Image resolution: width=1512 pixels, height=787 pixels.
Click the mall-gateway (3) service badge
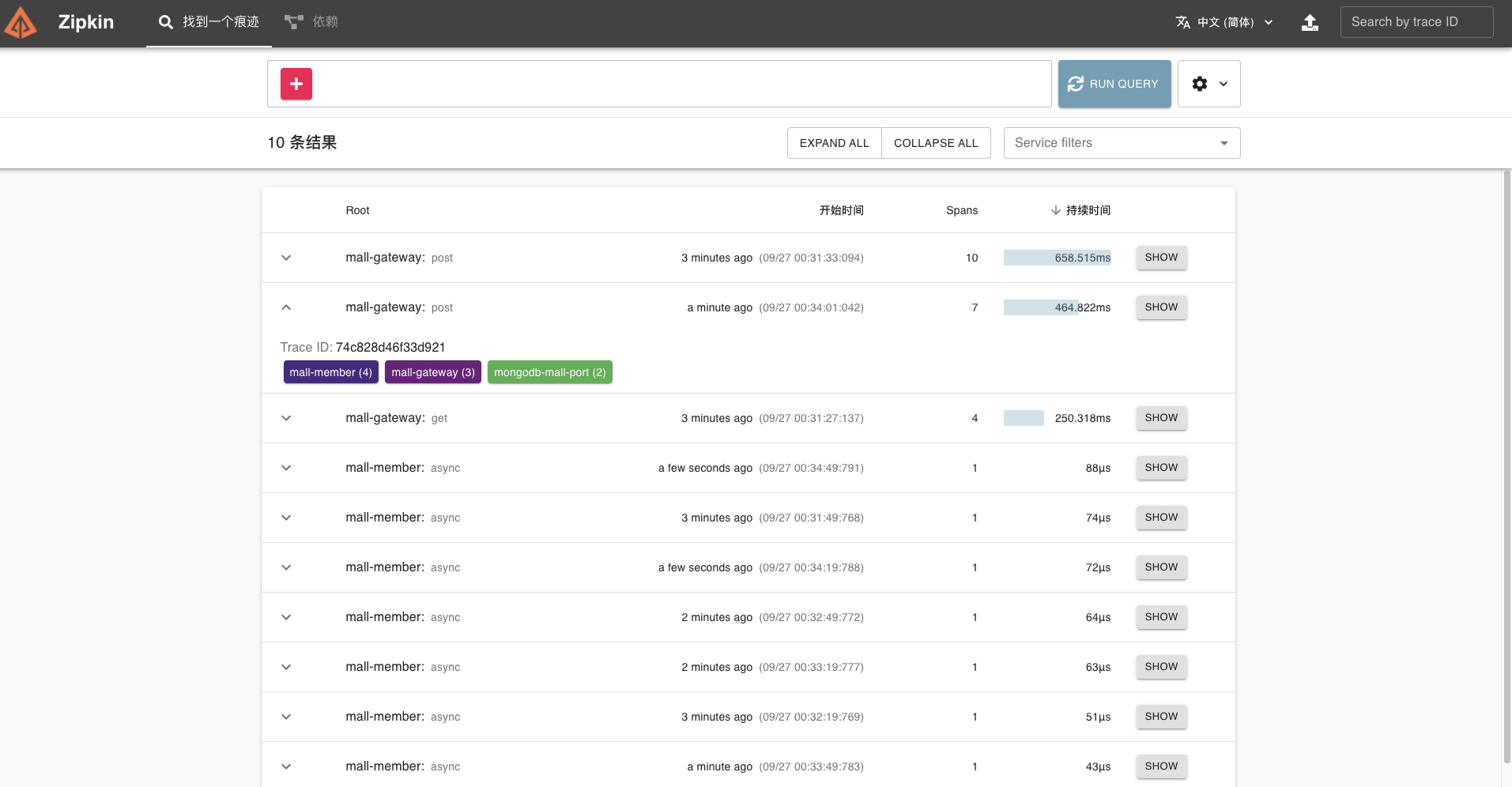(x=433, y=372)
